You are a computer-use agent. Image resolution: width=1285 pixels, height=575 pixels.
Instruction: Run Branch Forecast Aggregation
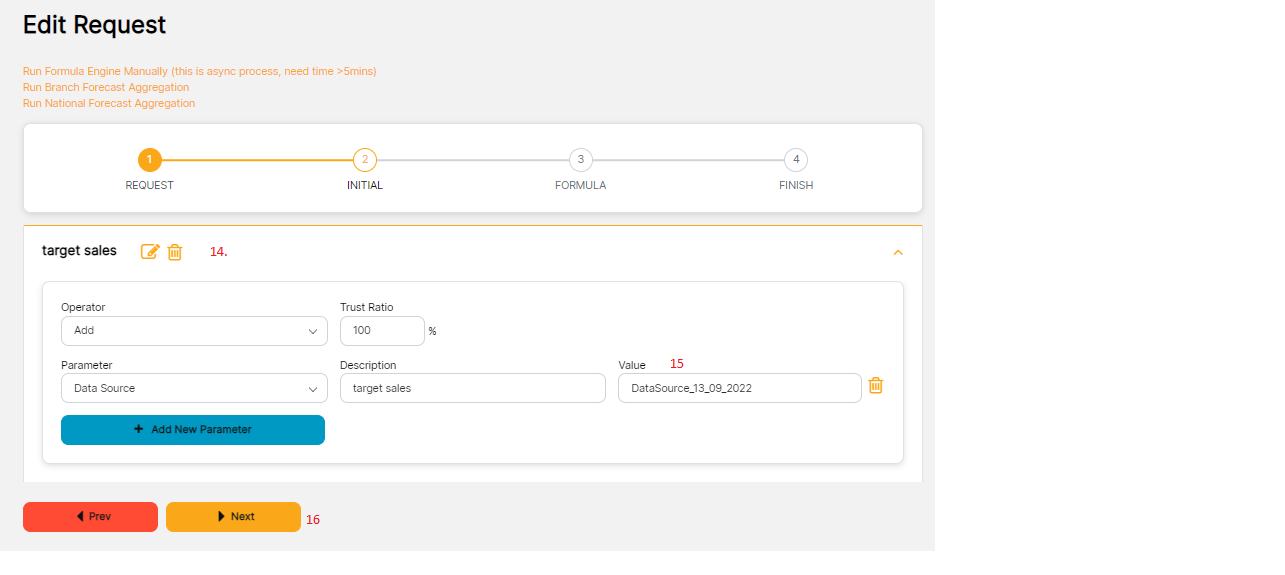[106, 87]
